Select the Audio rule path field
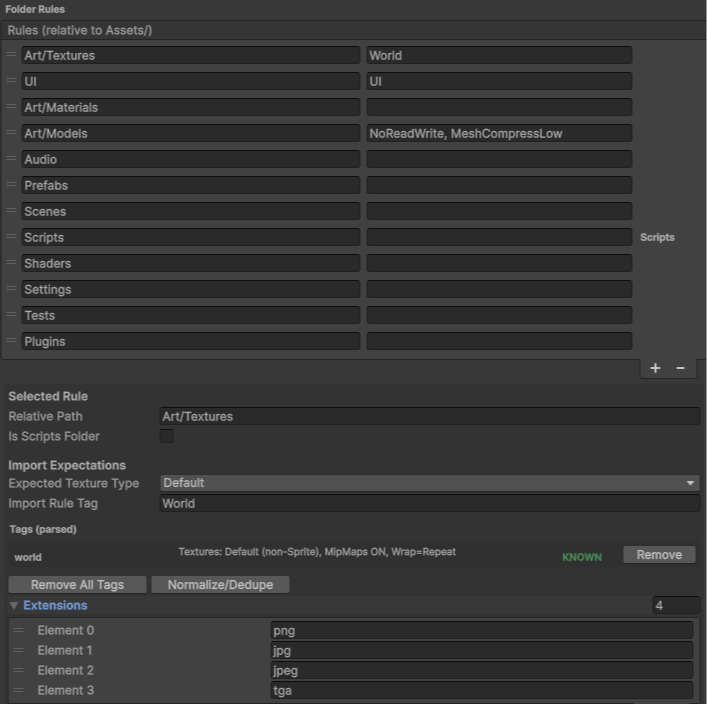Image resolution: width=707 pixels, height=704 pixels. (191, 159)
